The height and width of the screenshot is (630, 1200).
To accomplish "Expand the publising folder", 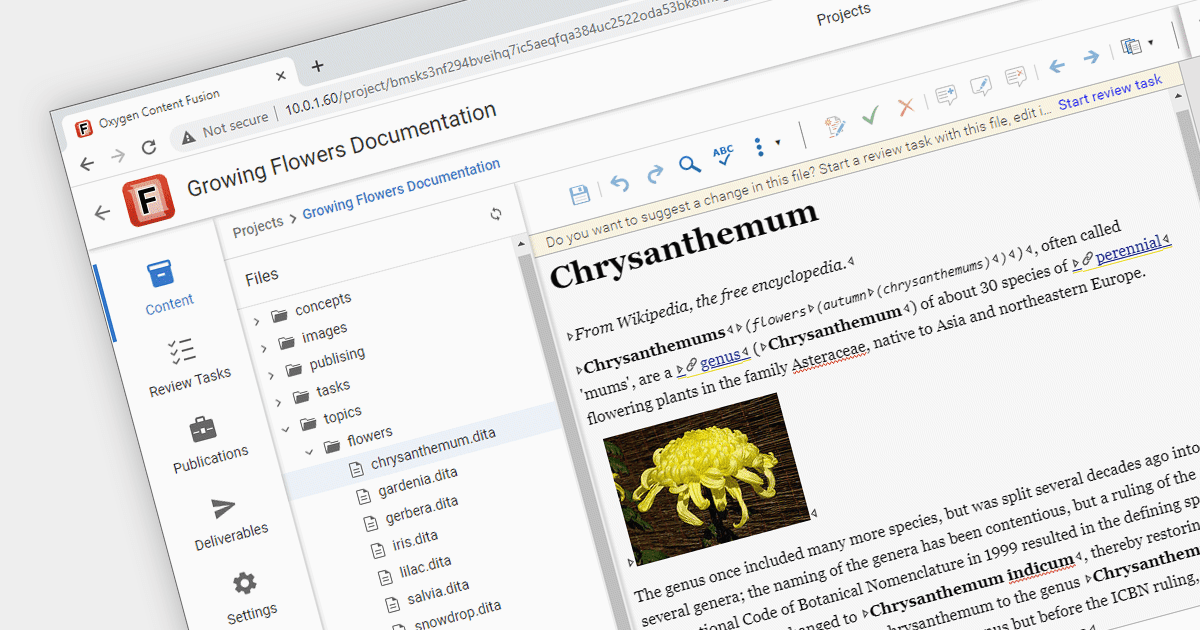I will click(270, 375).
